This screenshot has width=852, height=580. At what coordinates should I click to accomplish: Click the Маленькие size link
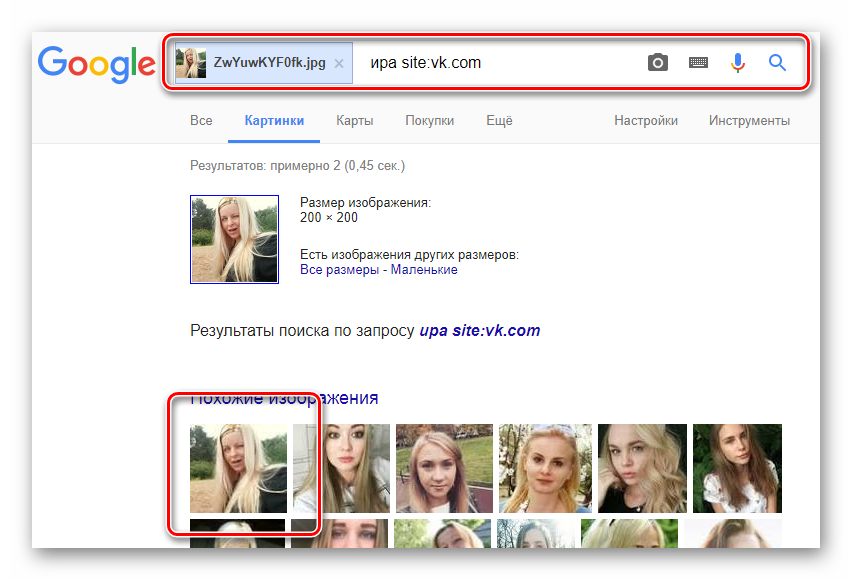[424, 270]
